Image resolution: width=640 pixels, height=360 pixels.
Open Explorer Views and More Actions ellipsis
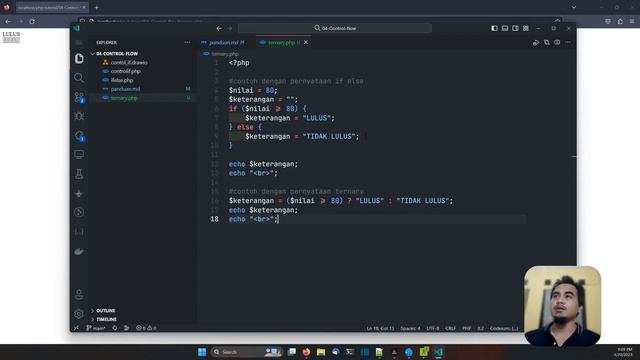pyautogui.click(x=187, y=42)
